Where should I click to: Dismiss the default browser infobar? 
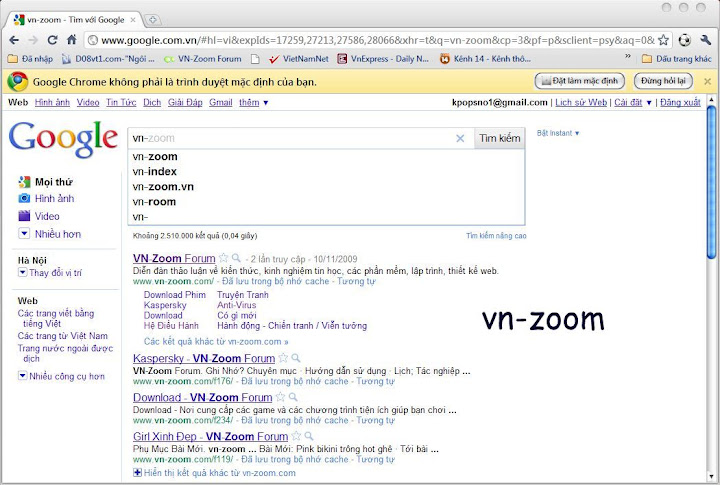coord(707,81)
